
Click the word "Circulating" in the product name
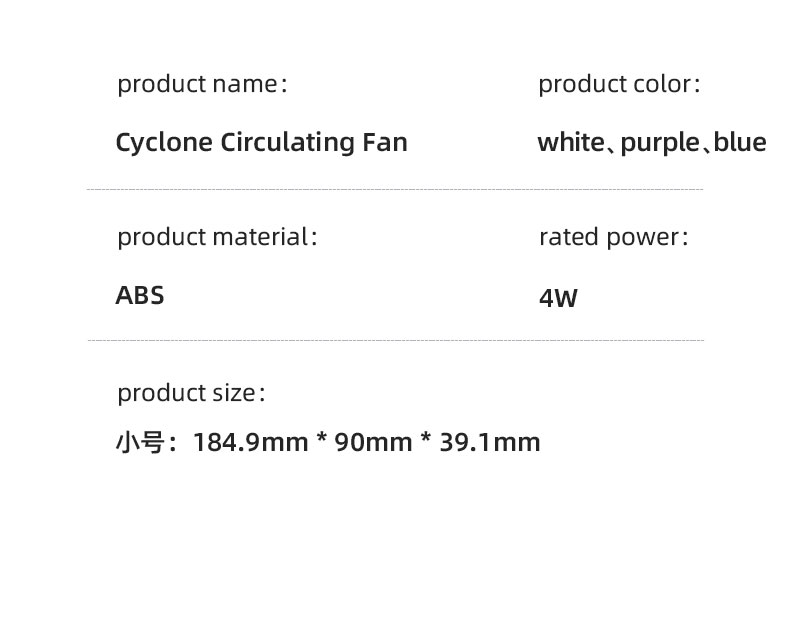click(x=287, y=142)
